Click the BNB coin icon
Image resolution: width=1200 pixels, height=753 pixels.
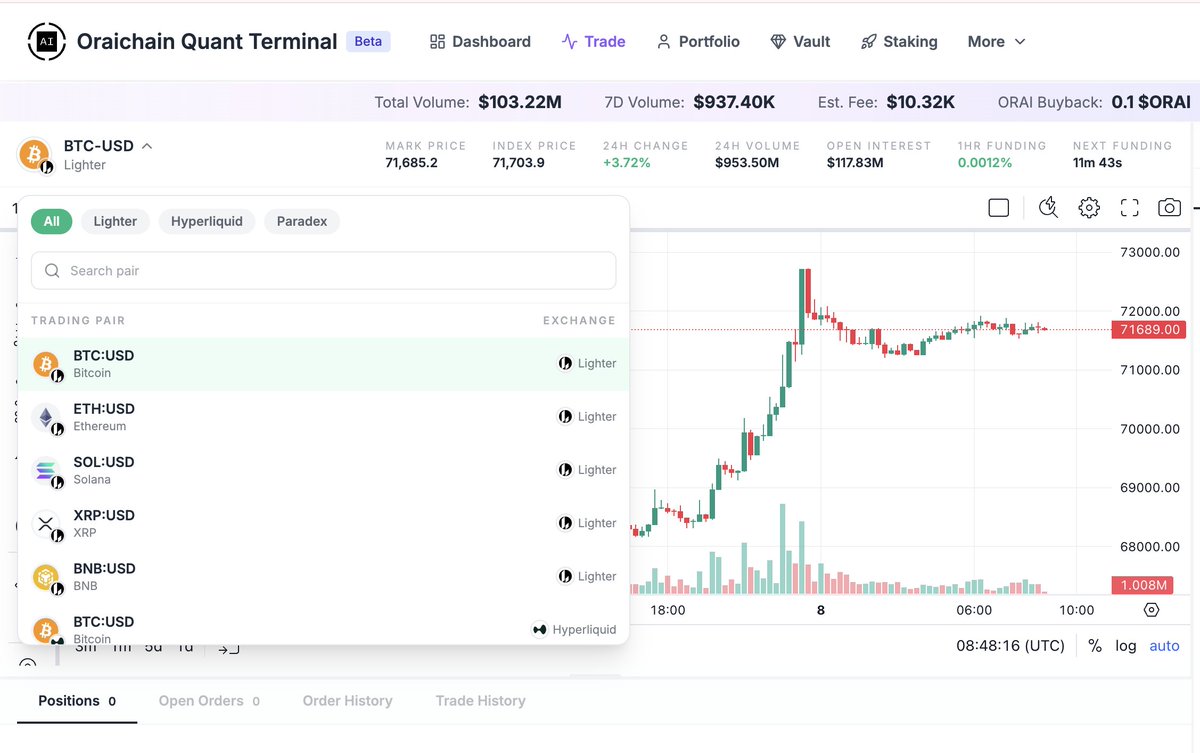(47, 576)
